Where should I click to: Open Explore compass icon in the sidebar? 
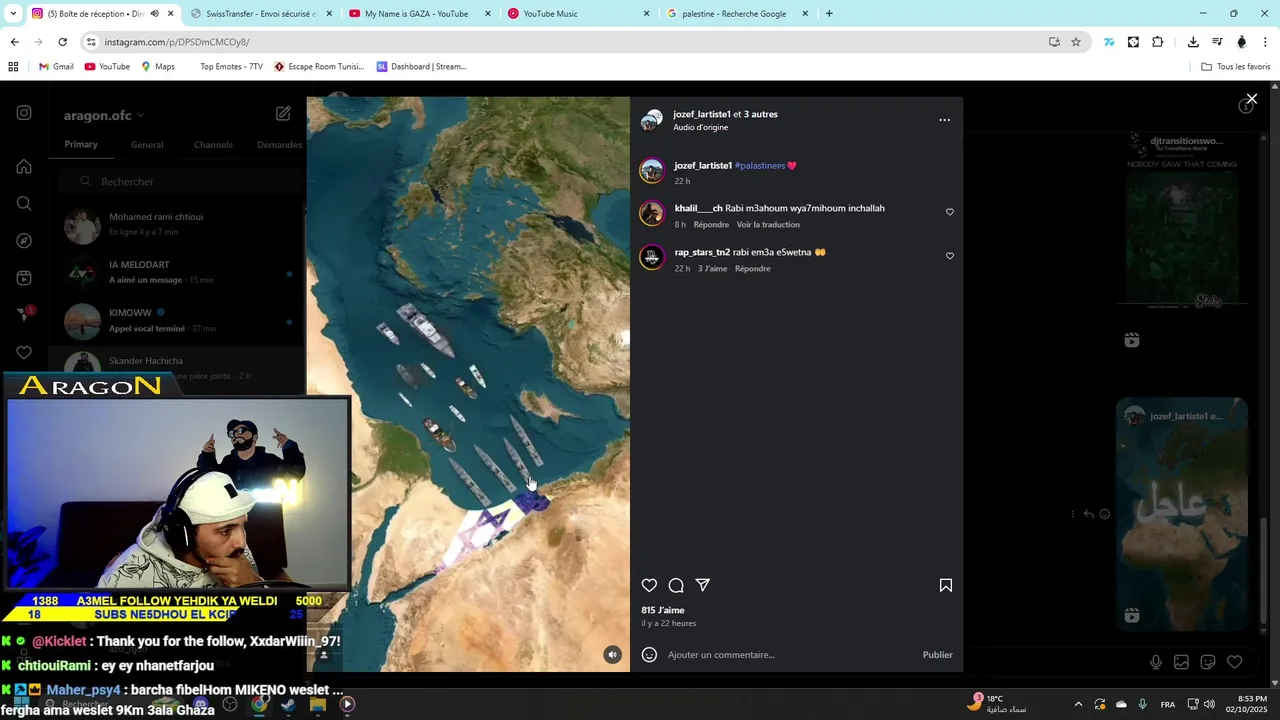click(24, 241)
